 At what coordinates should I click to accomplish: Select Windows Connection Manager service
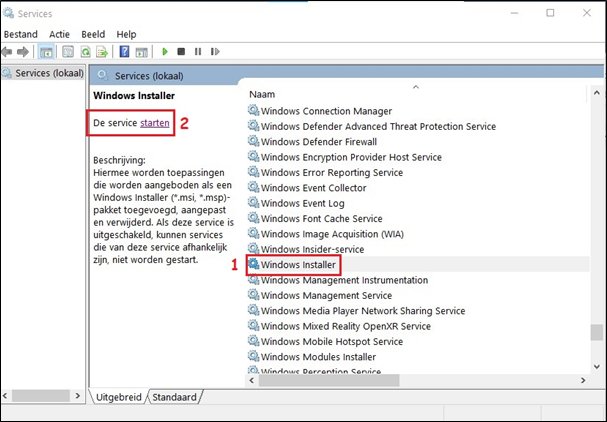[x=326, y=111]
